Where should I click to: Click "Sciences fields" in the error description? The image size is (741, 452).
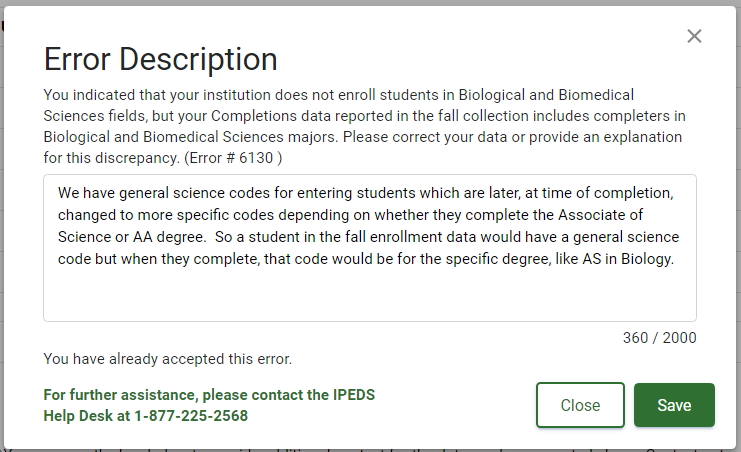point(92,116)
